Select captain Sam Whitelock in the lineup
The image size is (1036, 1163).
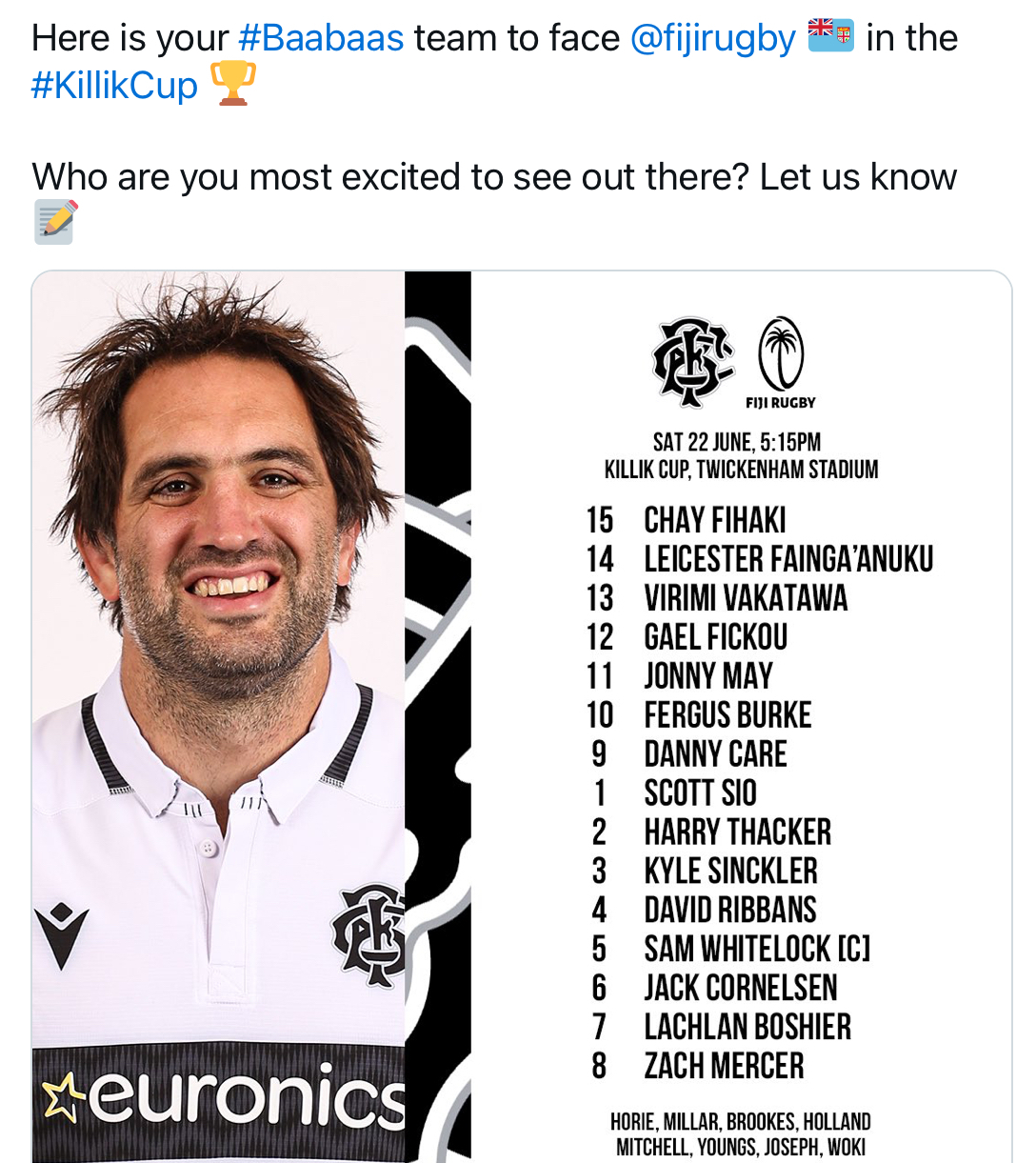756,949
